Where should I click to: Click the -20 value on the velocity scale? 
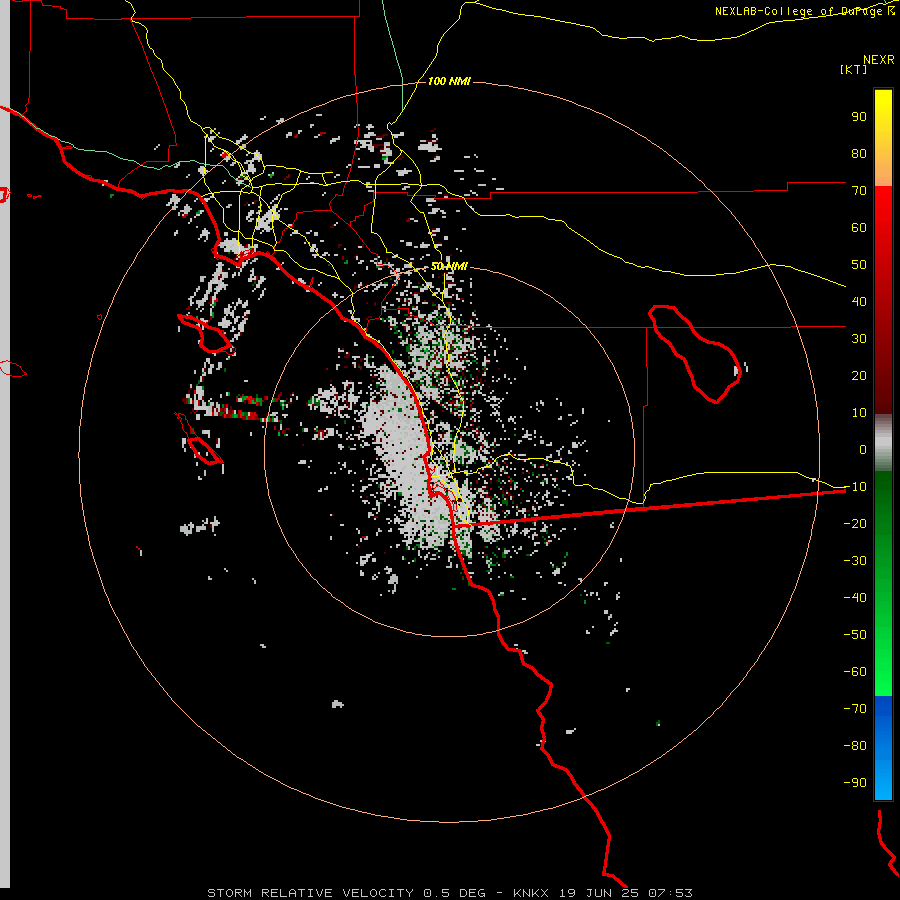855,523
